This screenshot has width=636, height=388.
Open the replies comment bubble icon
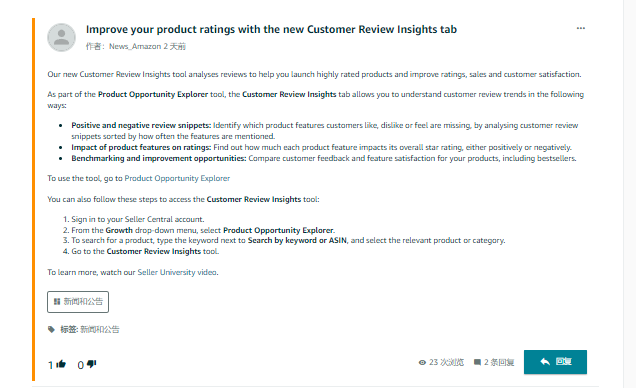pyautogui.click(x=477, y=362)
